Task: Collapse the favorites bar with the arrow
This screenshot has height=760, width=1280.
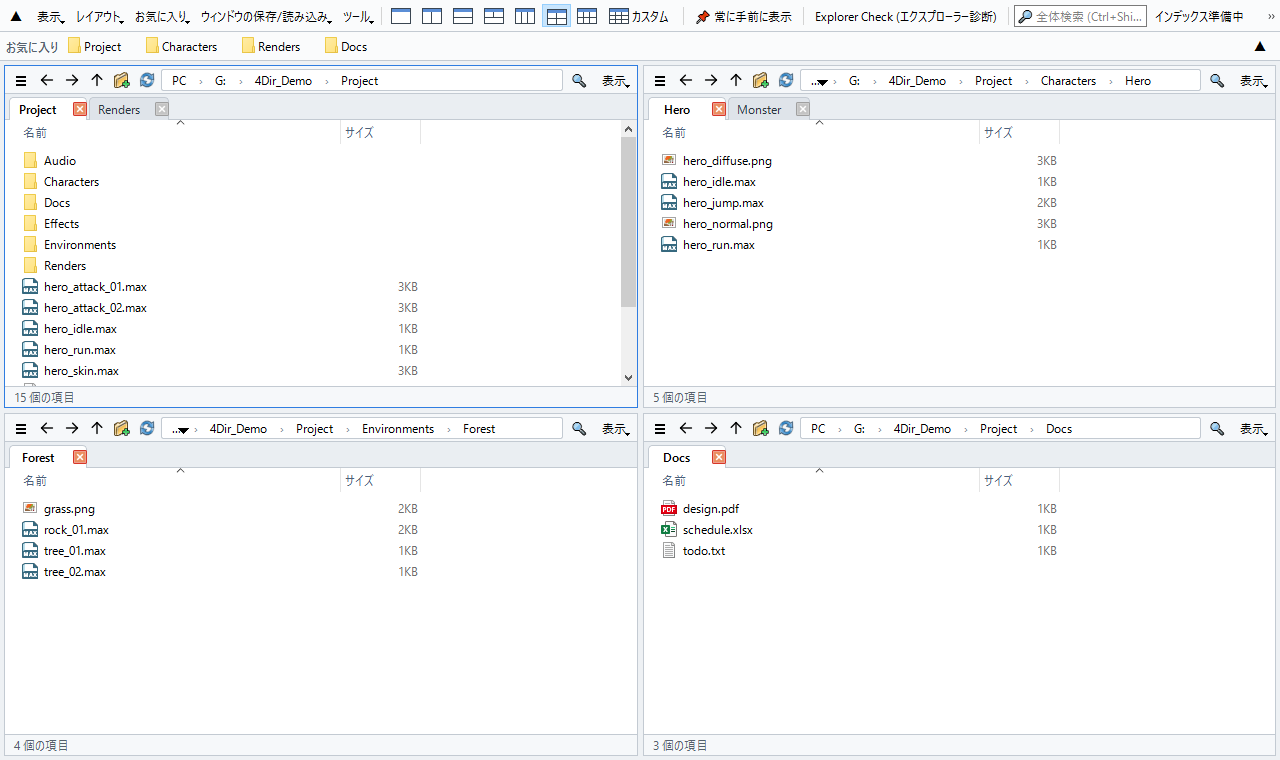Action: click(1260, 46)
